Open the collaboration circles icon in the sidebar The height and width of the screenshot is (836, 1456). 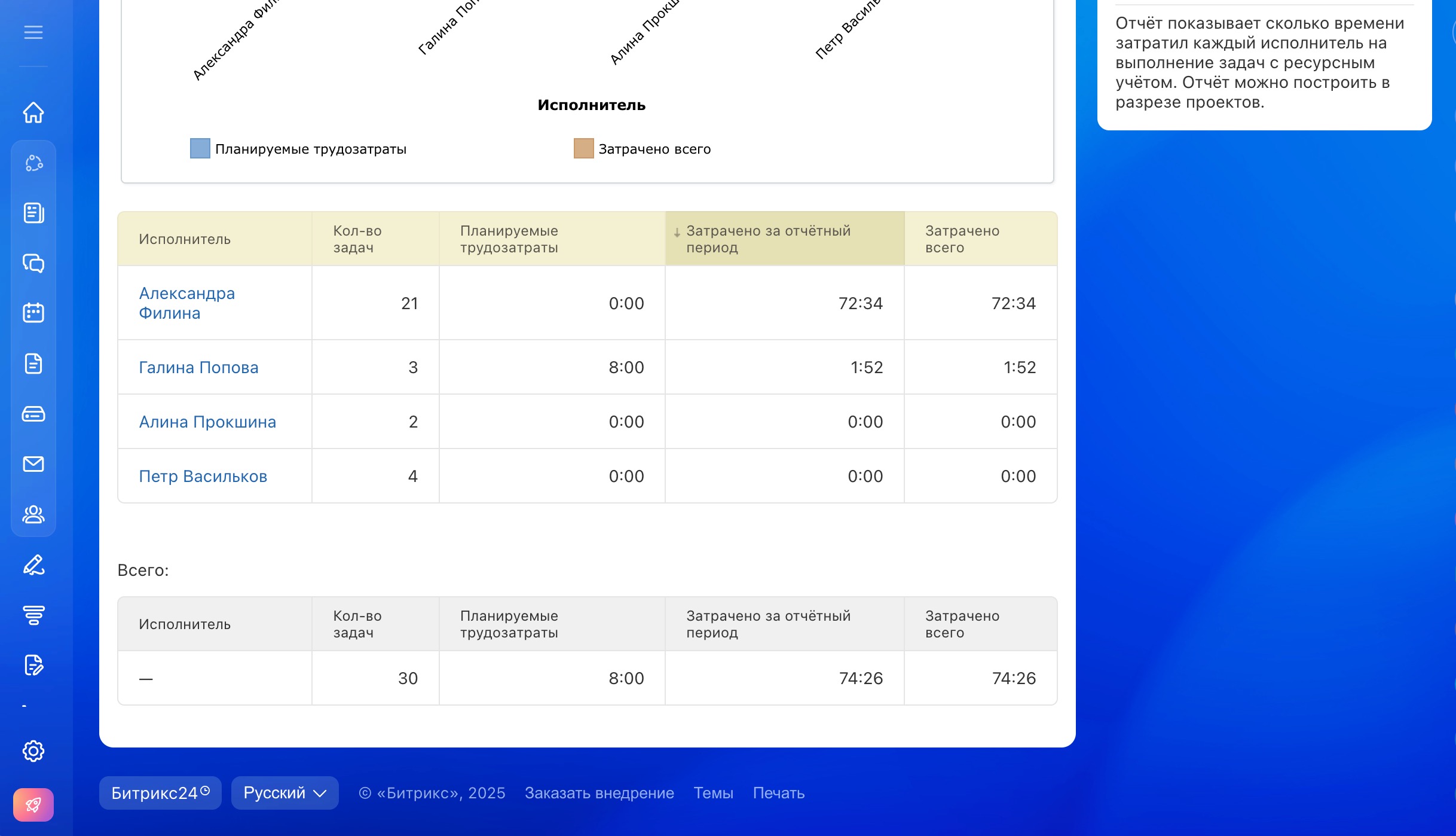[x=33, y=163]
